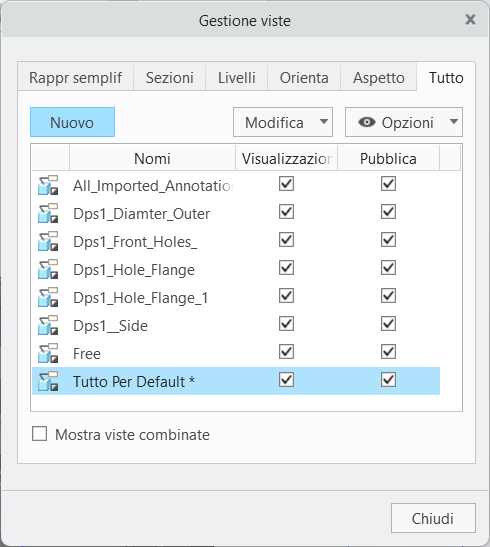
Task: Toggle Pubblica checkbox for Tutto Per Default
Action: [388, 380]
